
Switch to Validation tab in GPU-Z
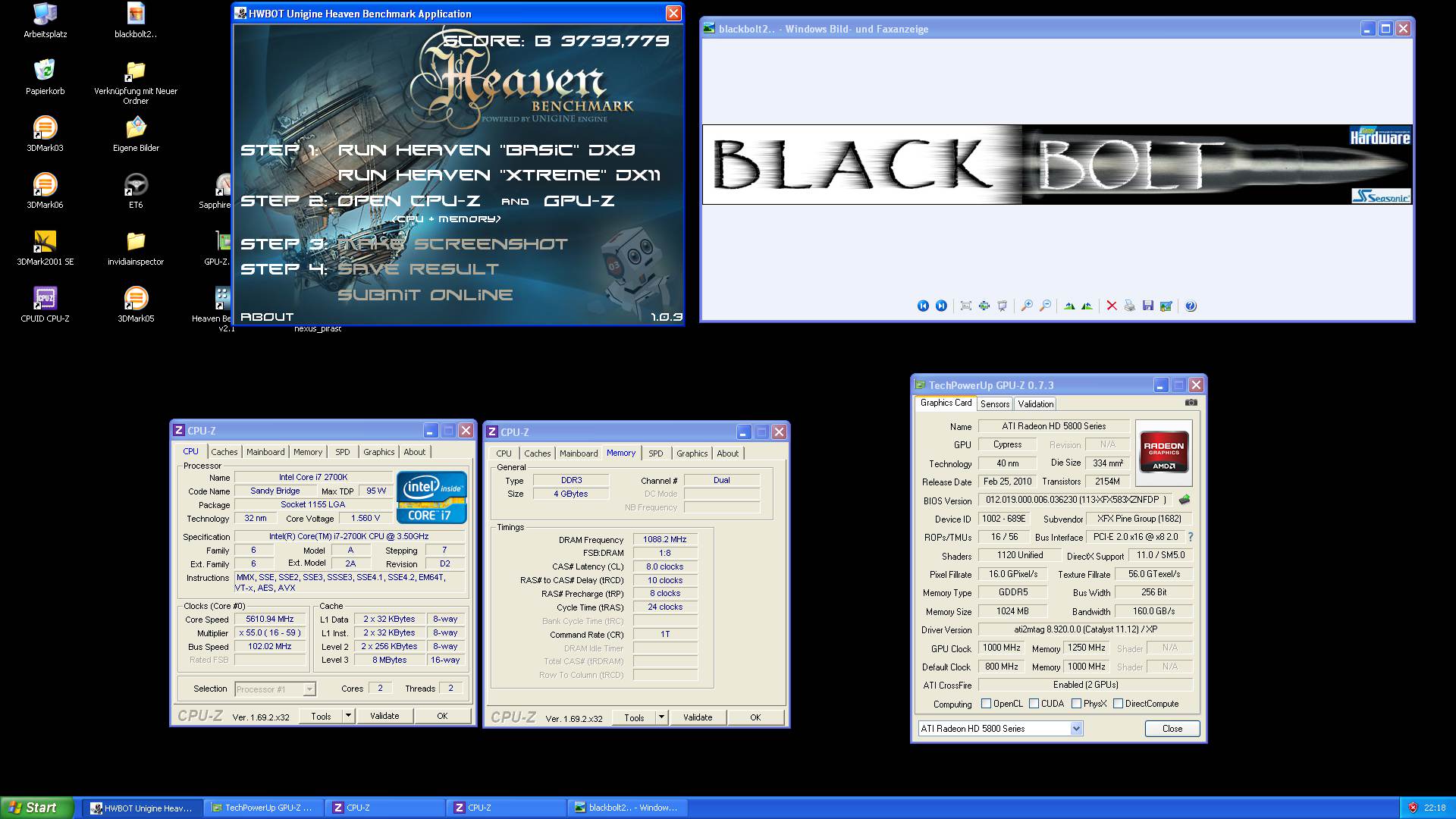[x=1035, y=404]
